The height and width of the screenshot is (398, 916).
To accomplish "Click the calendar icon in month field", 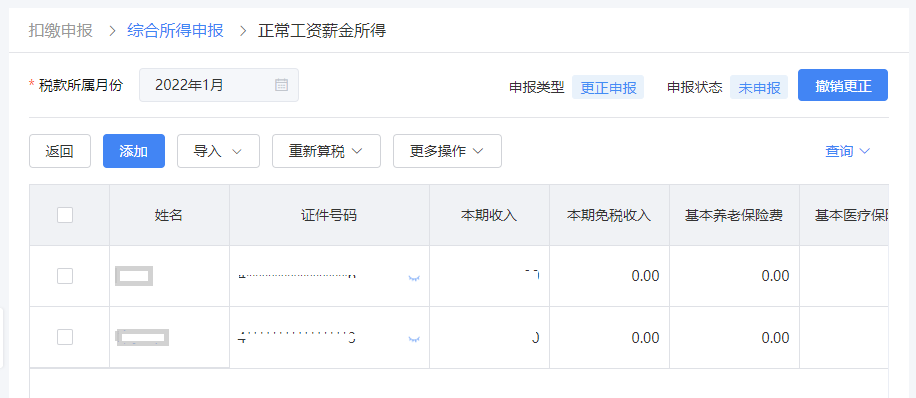I will point(281,85).
